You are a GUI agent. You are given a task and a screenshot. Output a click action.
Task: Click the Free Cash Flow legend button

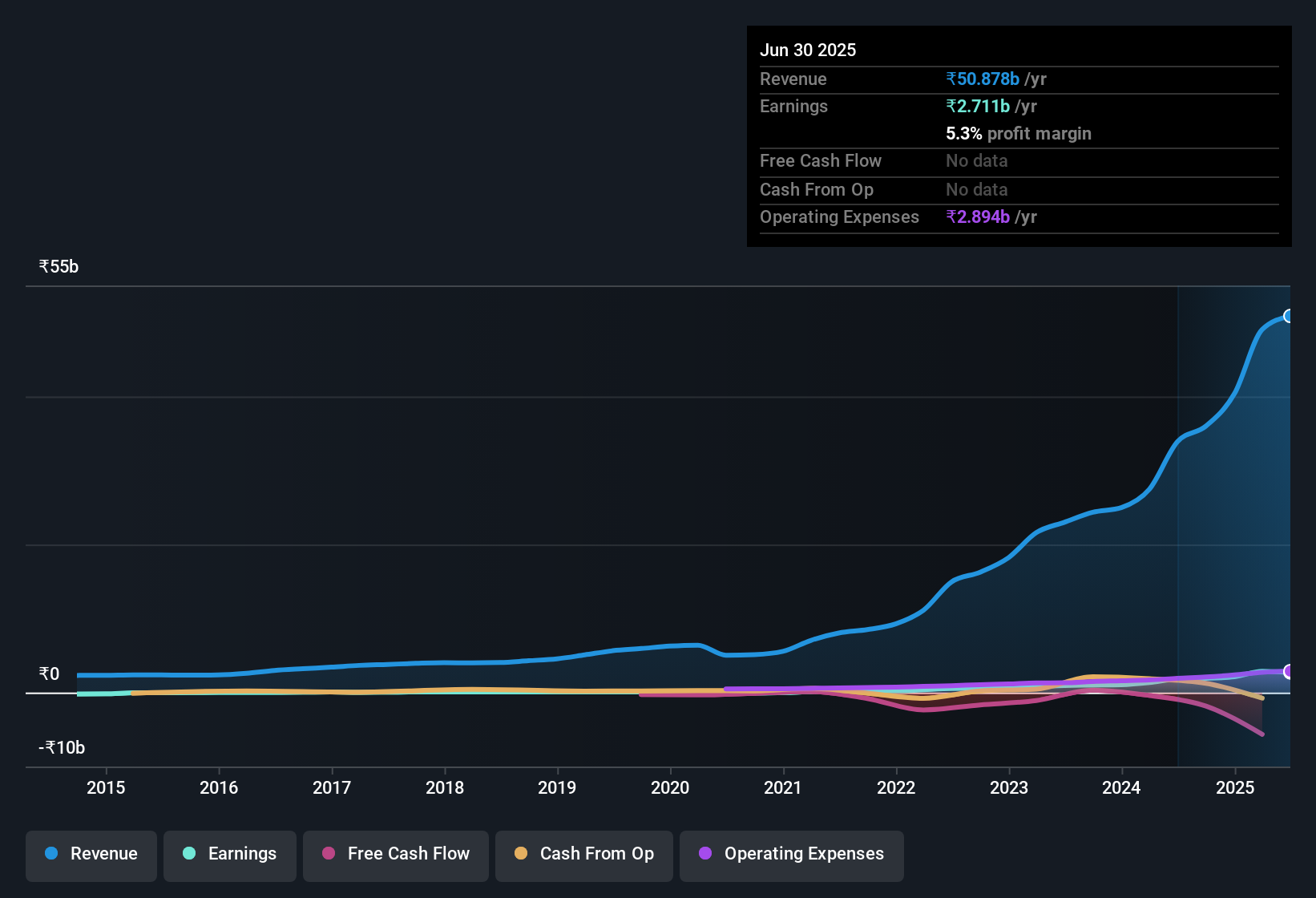click(395, 854)
